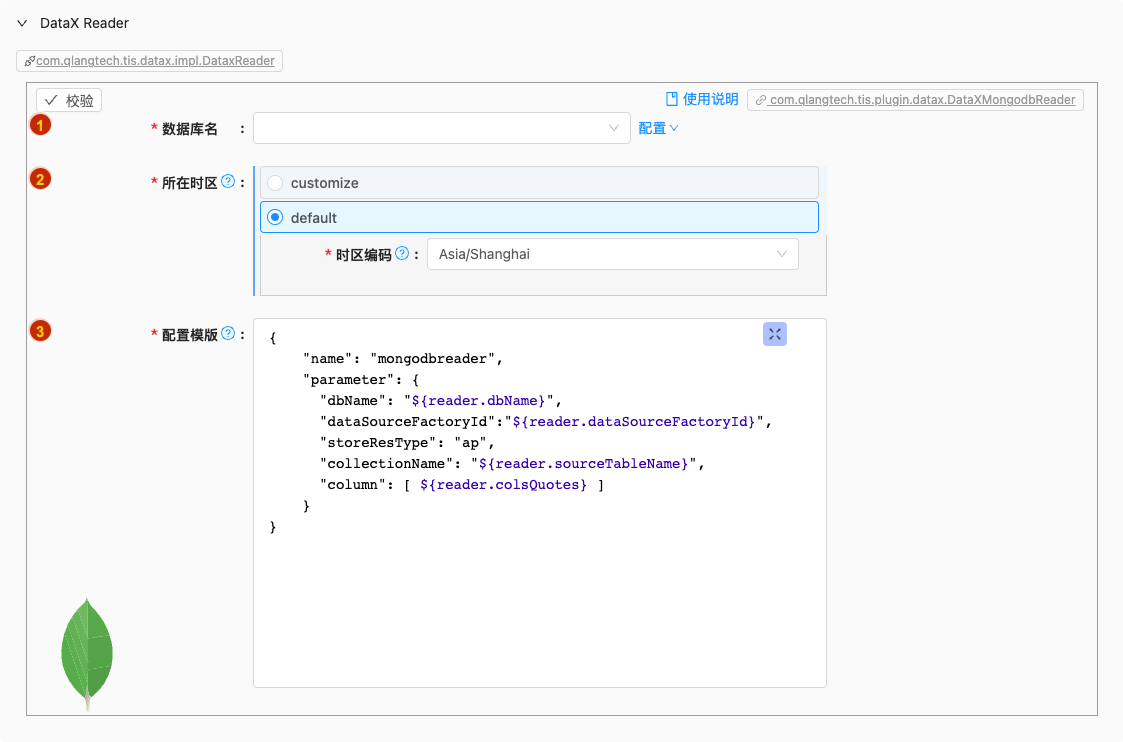Select the customize timezone radio option
This screenshot has height=742, width=1123.
point(275,183)
